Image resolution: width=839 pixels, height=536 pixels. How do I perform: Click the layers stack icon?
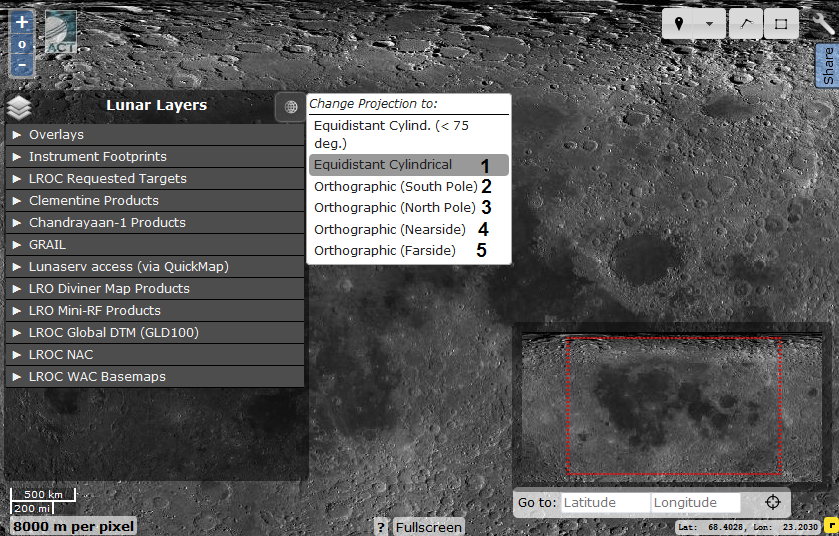click(19, 108)
